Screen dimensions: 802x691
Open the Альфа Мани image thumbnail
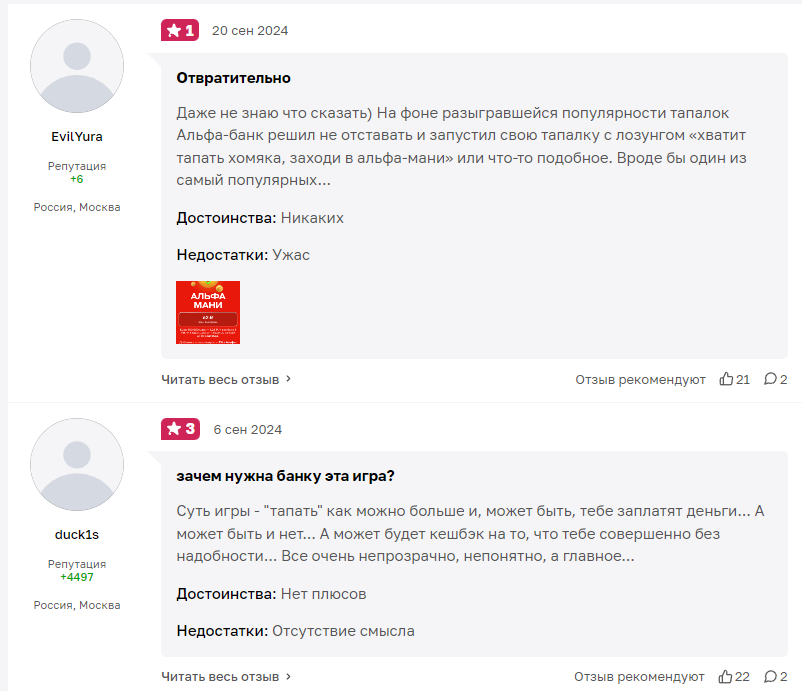[x=208, y=312]
